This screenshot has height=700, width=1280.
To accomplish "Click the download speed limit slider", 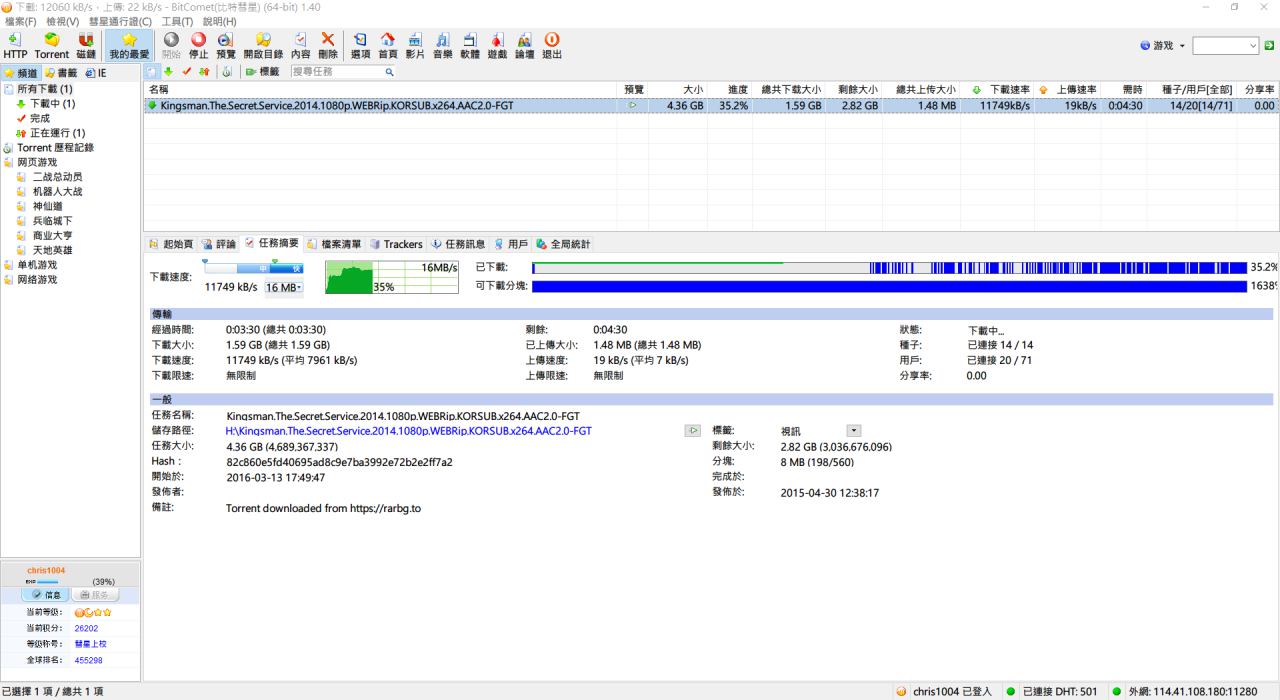I will [253, 267].
